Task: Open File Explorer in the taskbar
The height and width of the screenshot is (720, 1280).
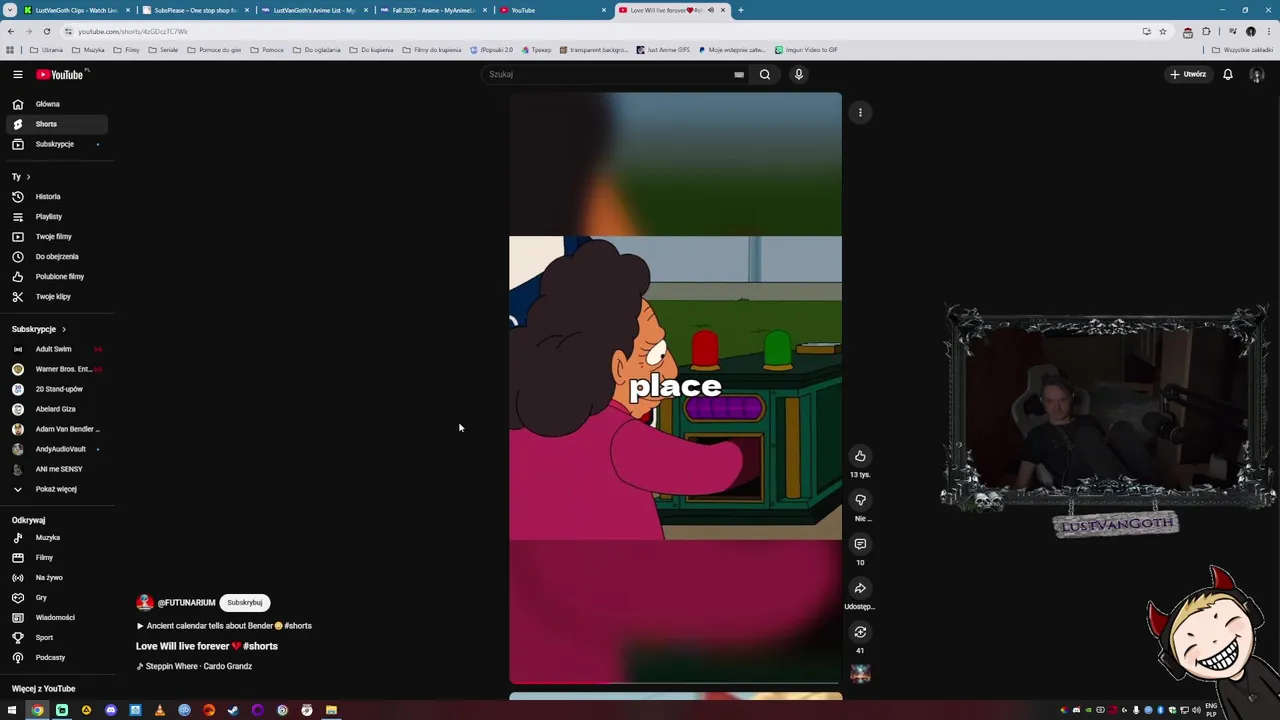Action: pos(331,710)
